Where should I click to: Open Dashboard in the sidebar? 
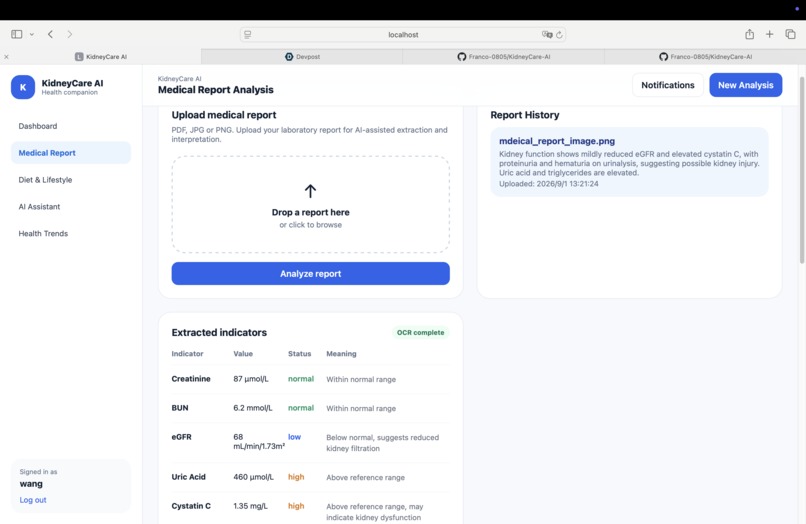point(71,126)
